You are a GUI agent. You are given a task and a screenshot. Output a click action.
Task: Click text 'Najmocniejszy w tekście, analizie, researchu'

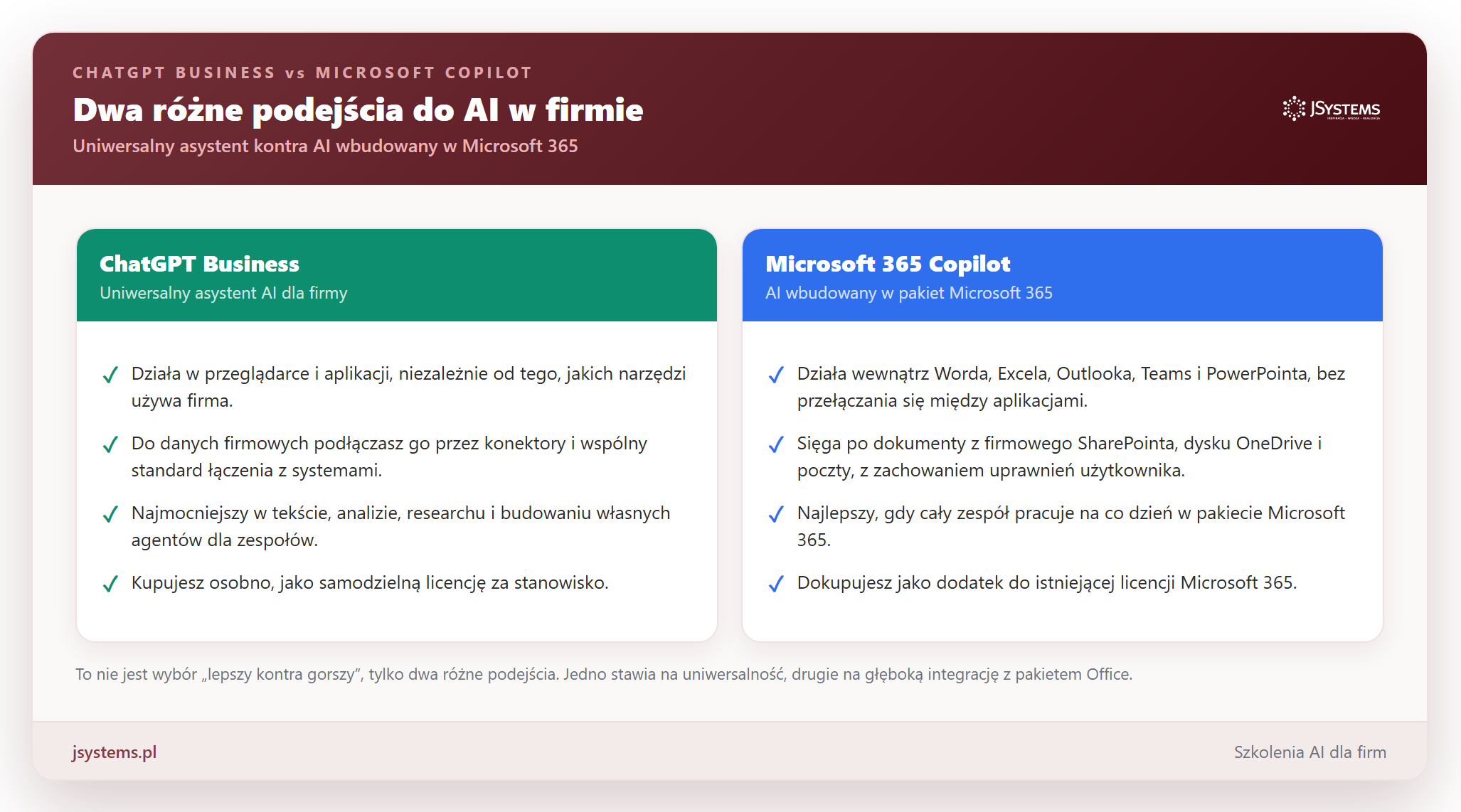[400, 526]
